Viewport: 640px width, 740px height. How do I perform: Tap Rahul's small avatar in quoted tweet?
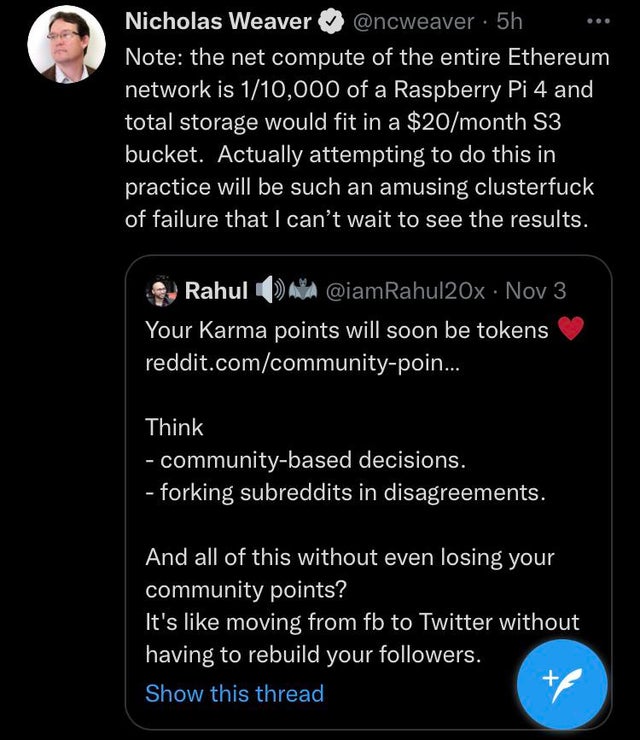162,291
